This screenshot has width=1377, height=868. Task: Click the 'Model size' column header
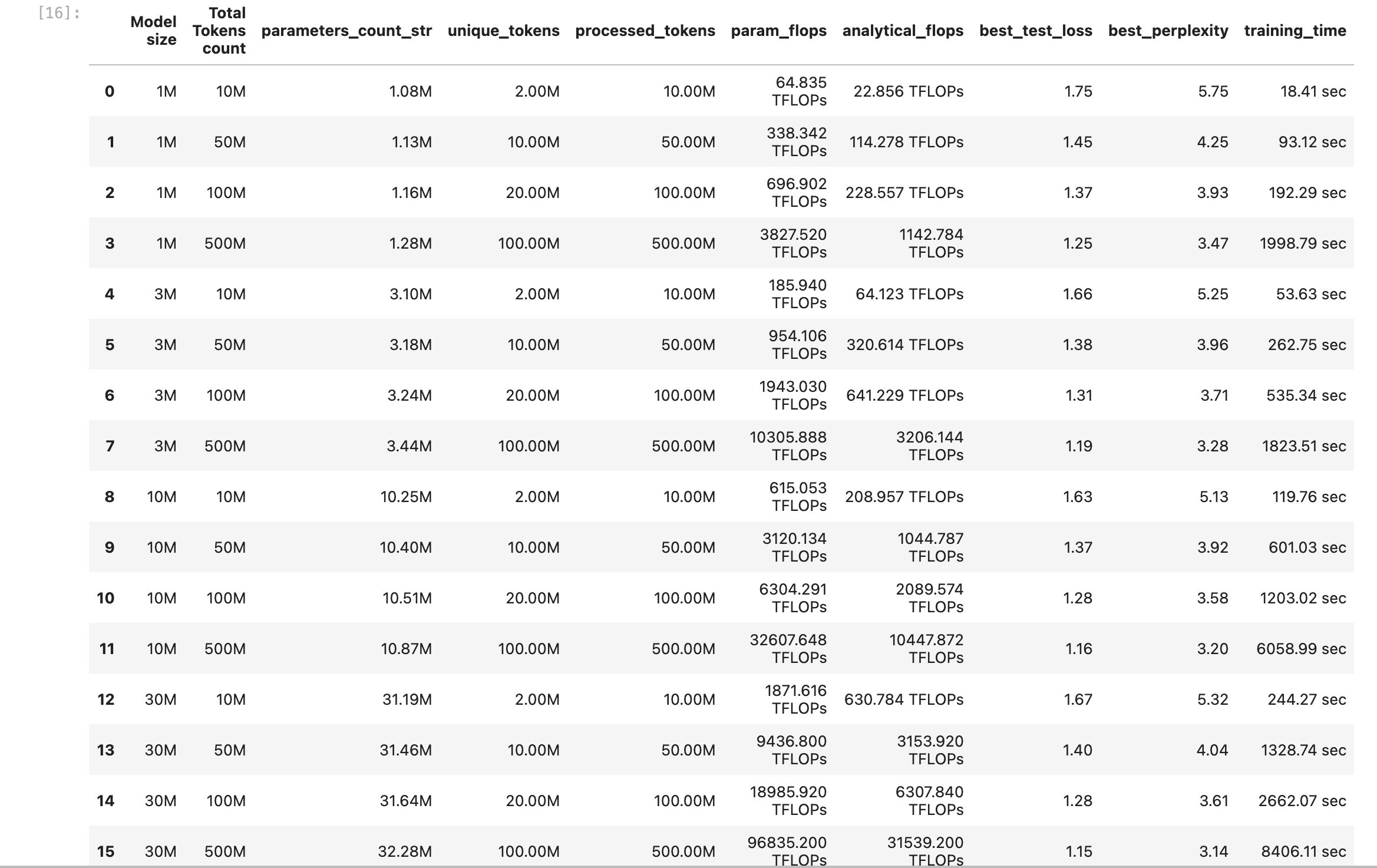153,31
